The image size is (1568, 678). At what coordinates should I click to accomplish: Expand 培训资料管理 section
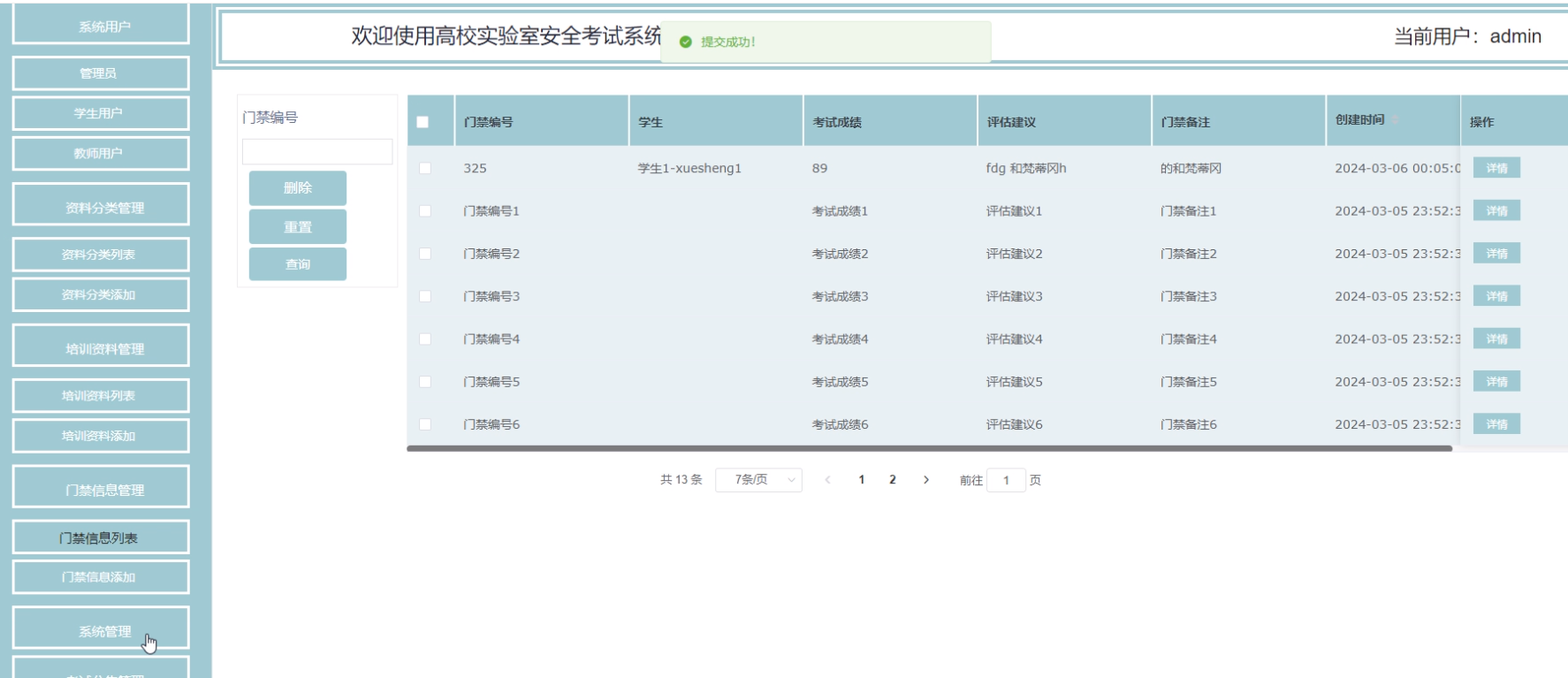pos(101,346)
